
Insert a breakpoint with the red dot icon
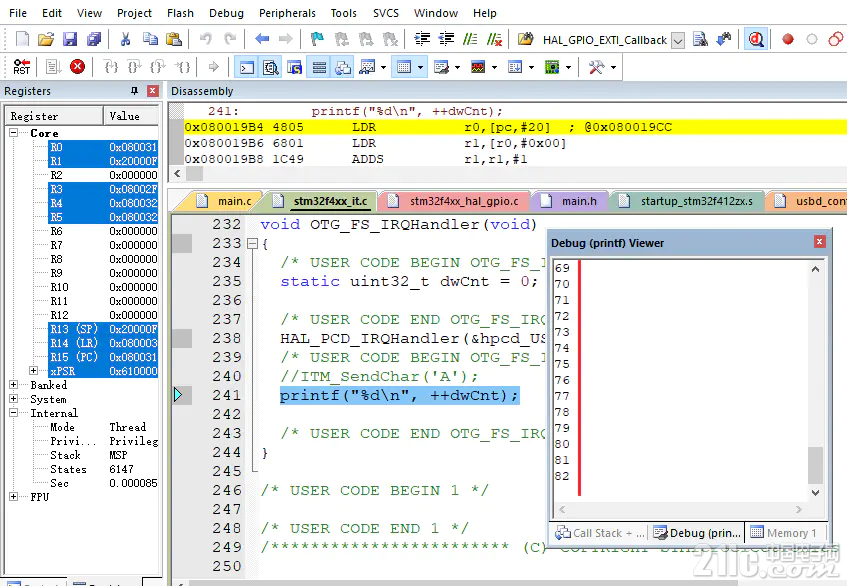click(788, 39)
